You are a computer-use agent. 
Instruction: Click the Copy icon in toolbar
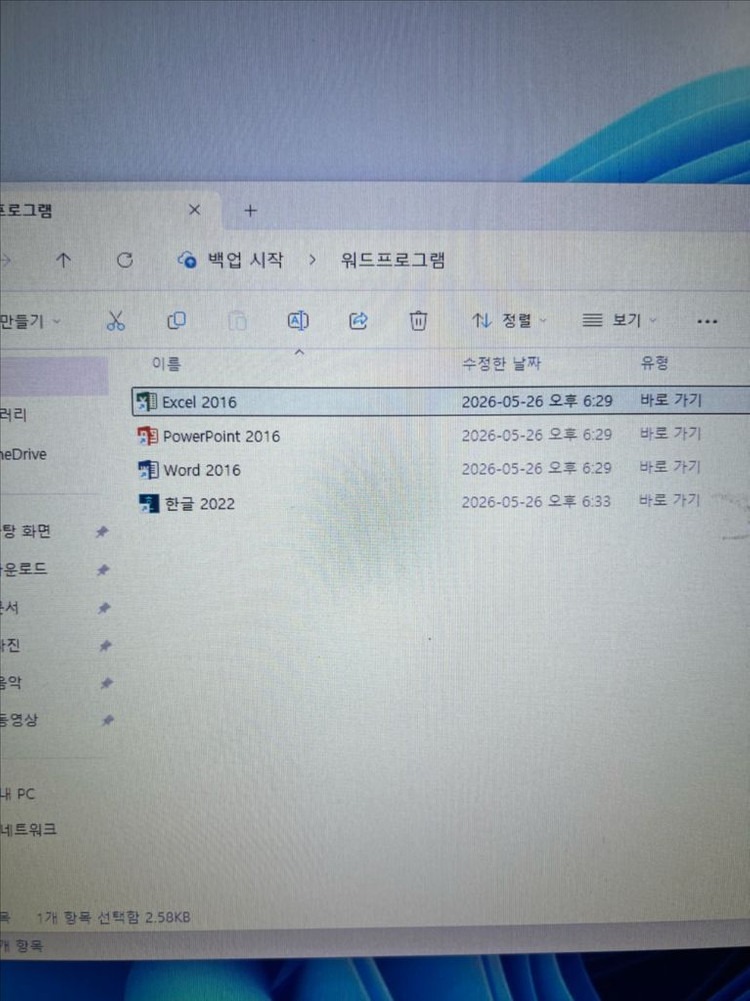coord(176,320)
